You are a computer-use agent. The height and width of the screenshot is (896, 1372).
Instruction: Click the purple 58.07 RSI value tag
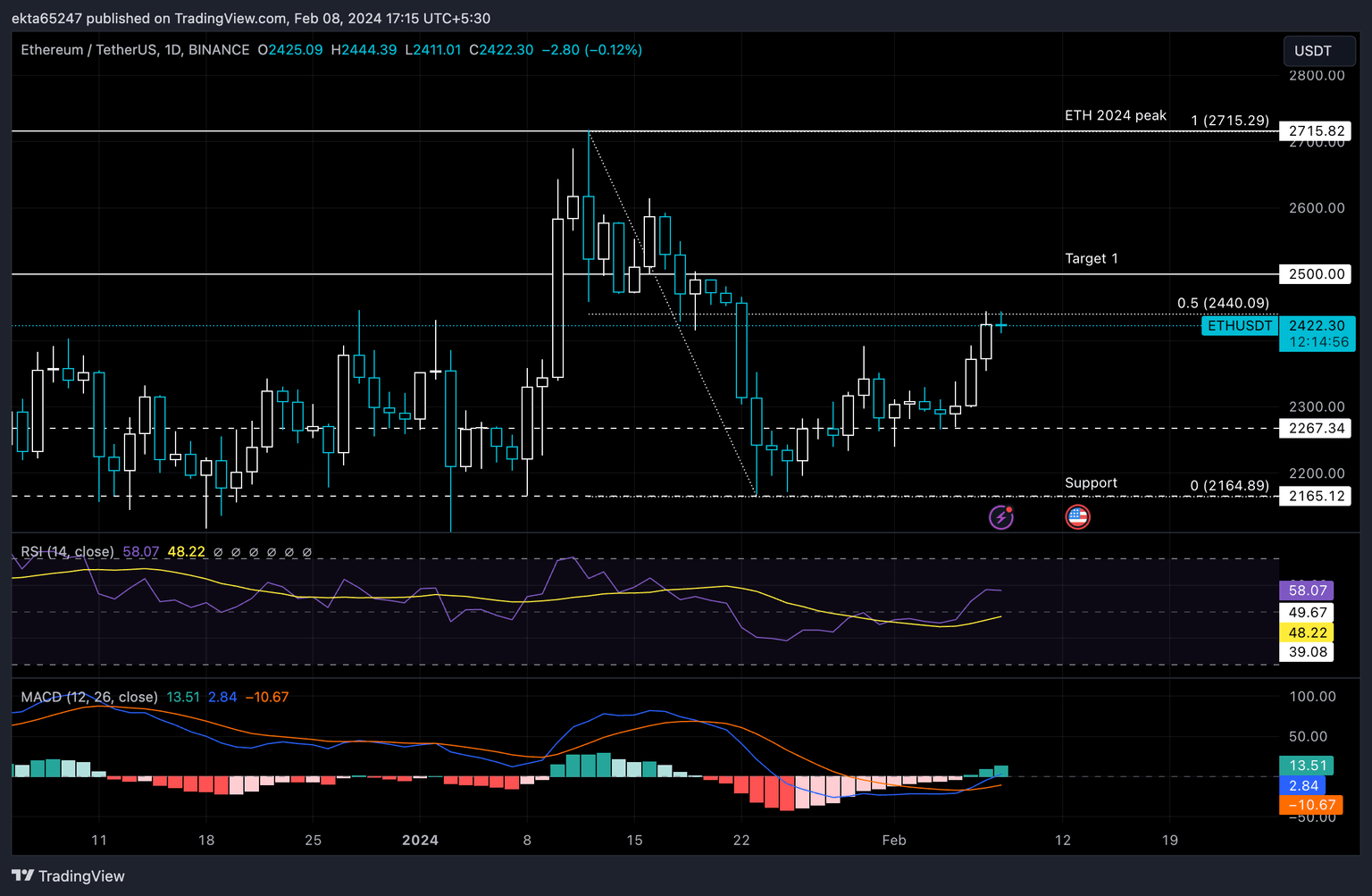tap(1307, 590)
